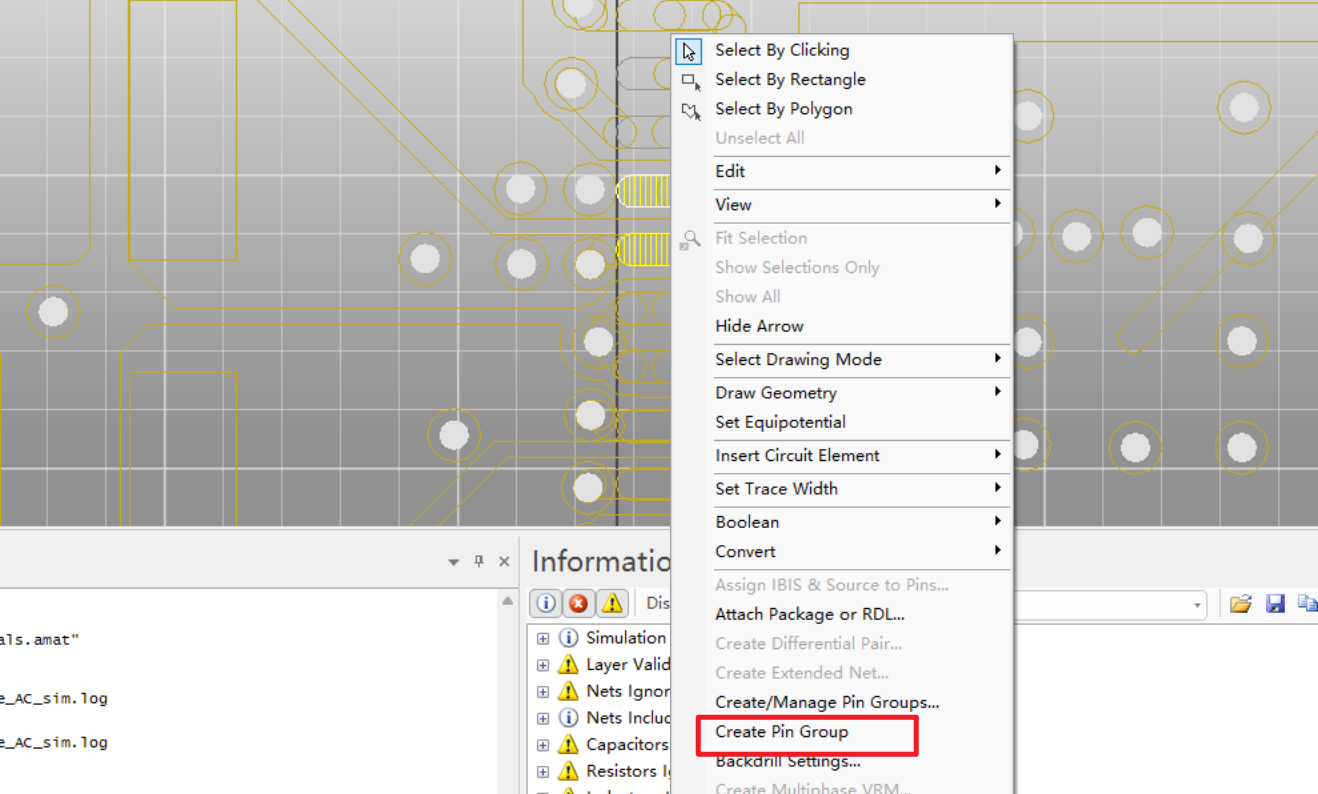Click Hide Arrow menu entry

pos(842,326)
